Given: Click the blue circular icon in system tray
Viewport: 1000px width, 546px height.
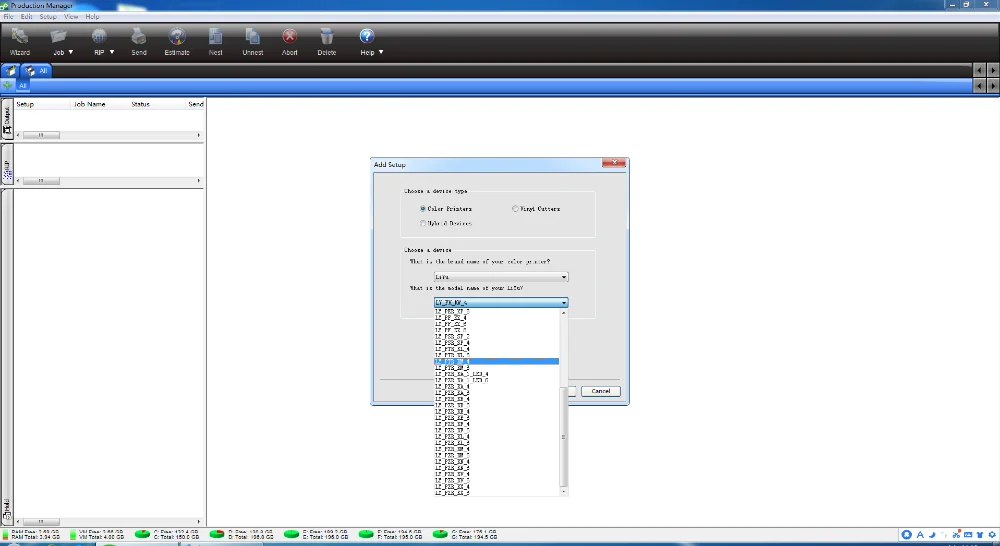Looking at the screenshot, I should (x=906, y=535).
